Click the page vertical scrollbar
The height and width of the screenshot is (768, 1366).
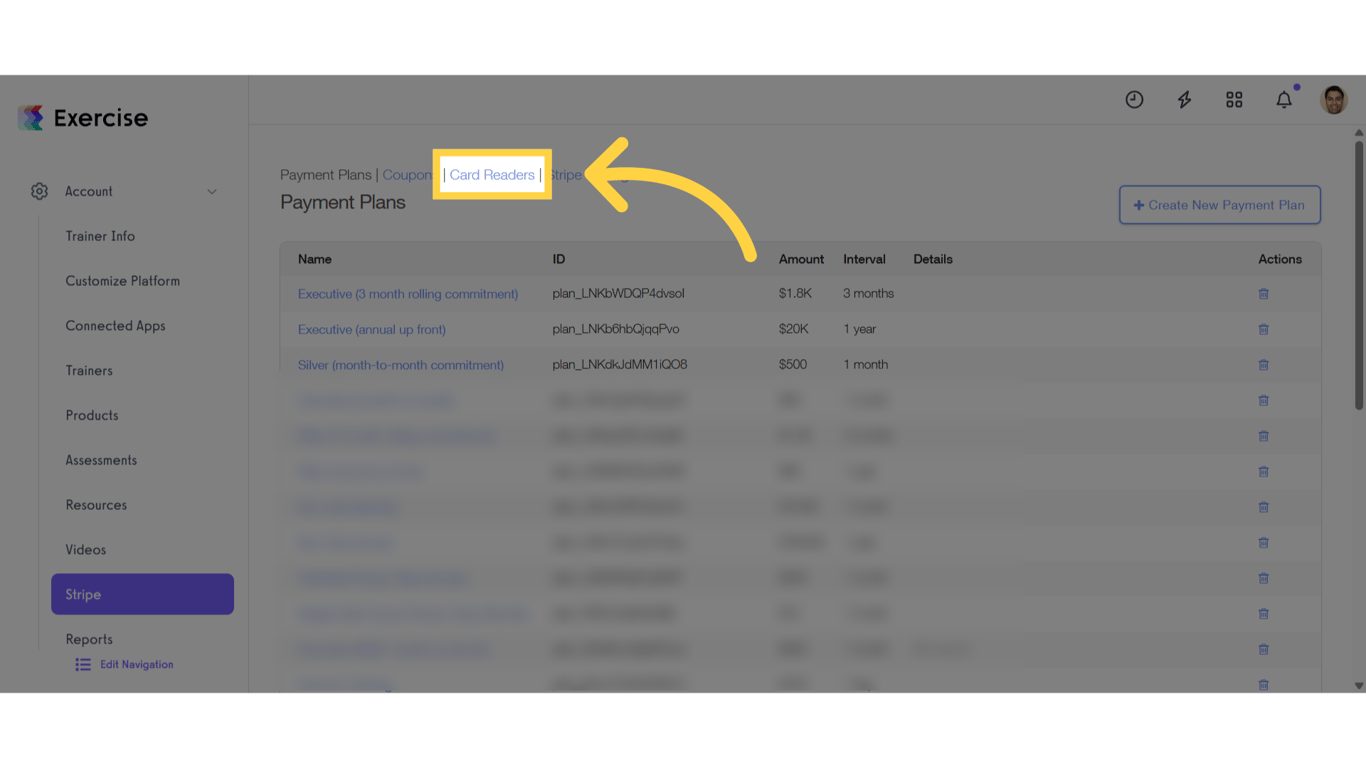coord(1358,275)
